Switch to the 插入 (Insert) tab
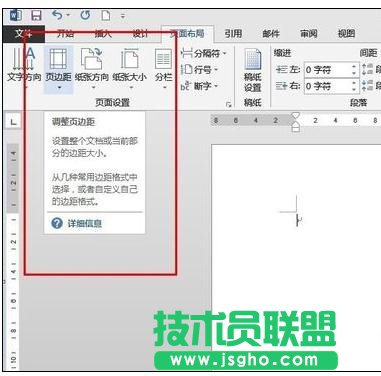This screenshot has width=381, height=376. (x=103, y=33)
